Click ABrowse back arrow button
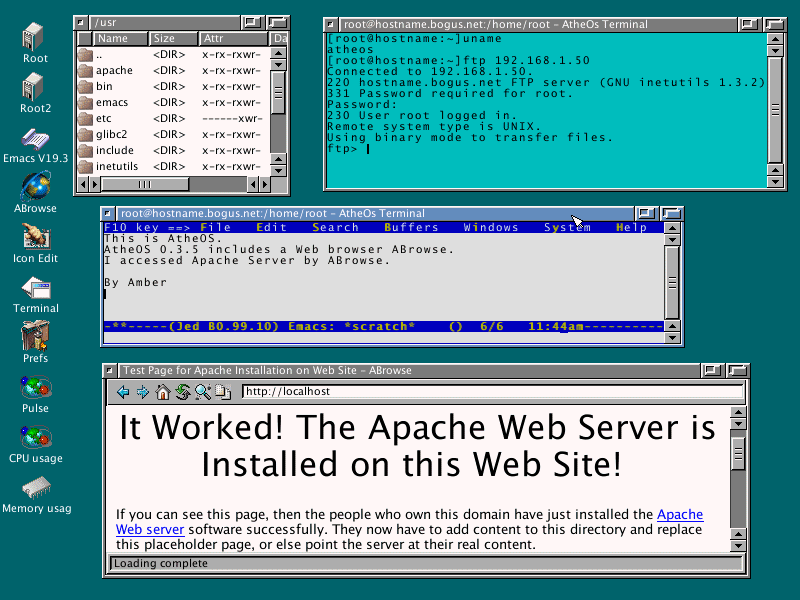 coord(123,392)
